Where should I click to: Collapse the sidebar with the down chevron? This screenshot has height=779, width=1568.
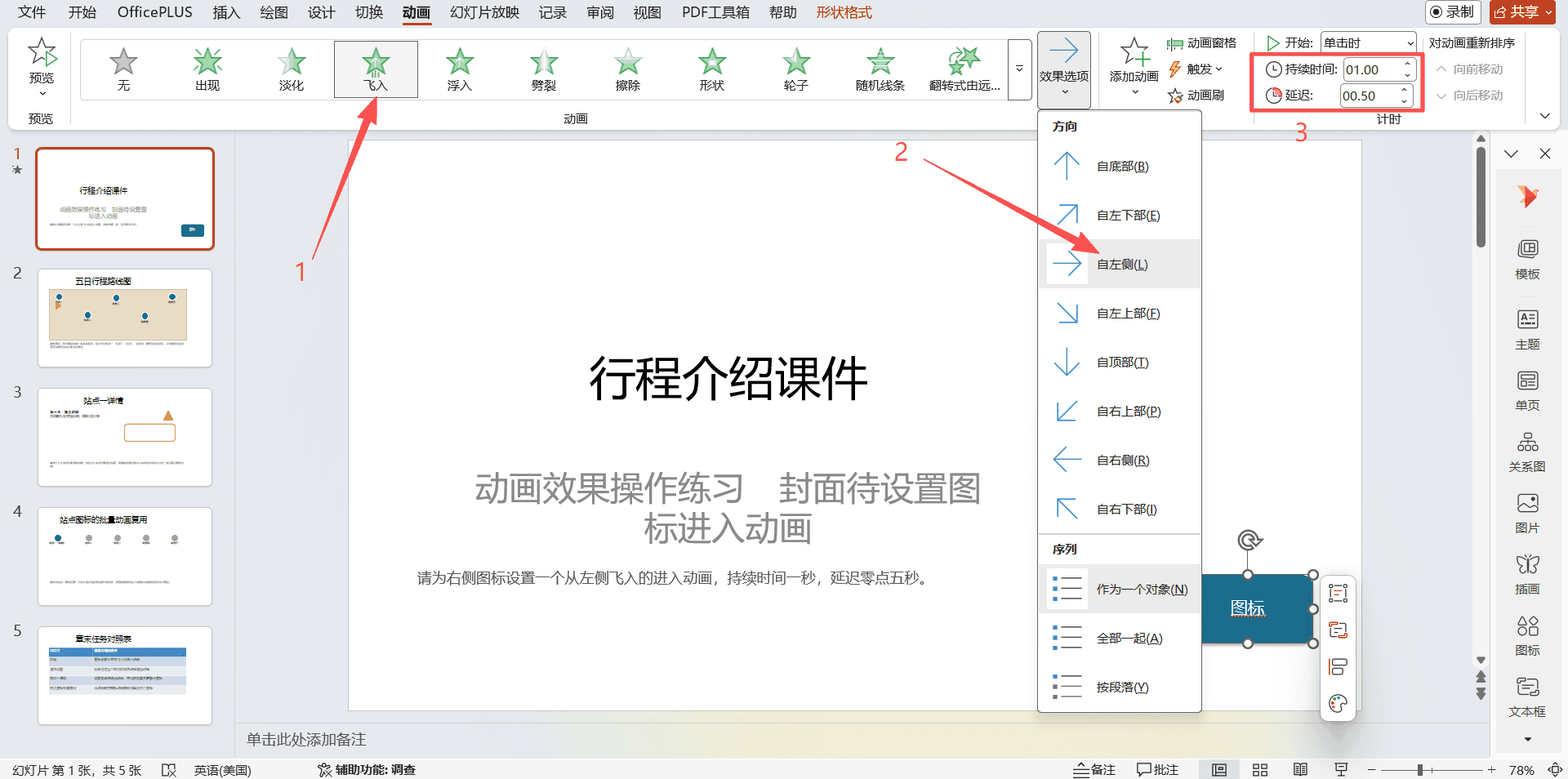(x=1511, y=154)
